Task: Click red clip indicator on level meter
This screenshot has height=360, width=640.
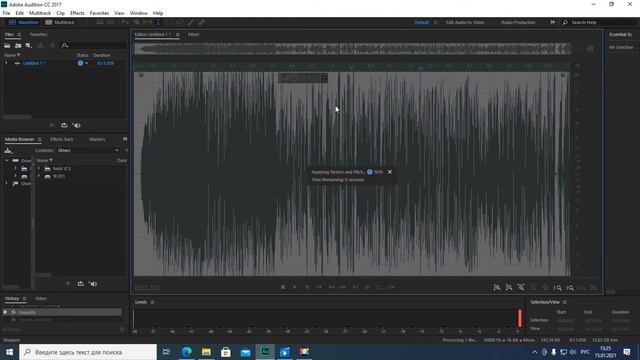Action: coord(520,318)
